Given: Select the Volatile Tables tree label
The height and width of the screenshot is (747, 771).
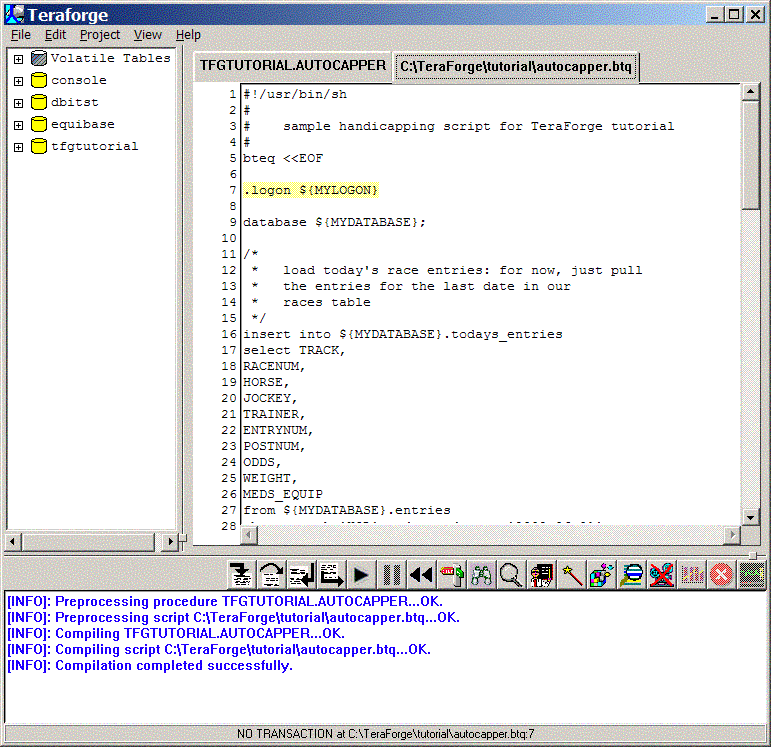Looking at the screenshot, I should (x=111, y=58).
